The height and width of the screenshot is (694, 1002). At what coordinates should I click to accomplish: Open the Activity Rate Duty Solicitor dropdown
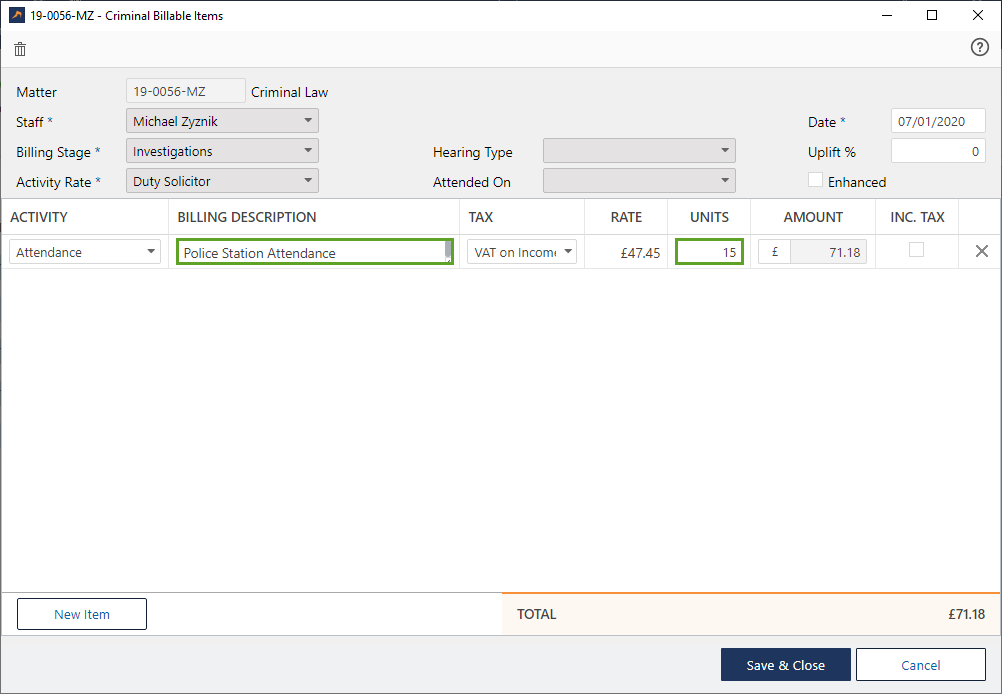(x=223, y=181)
